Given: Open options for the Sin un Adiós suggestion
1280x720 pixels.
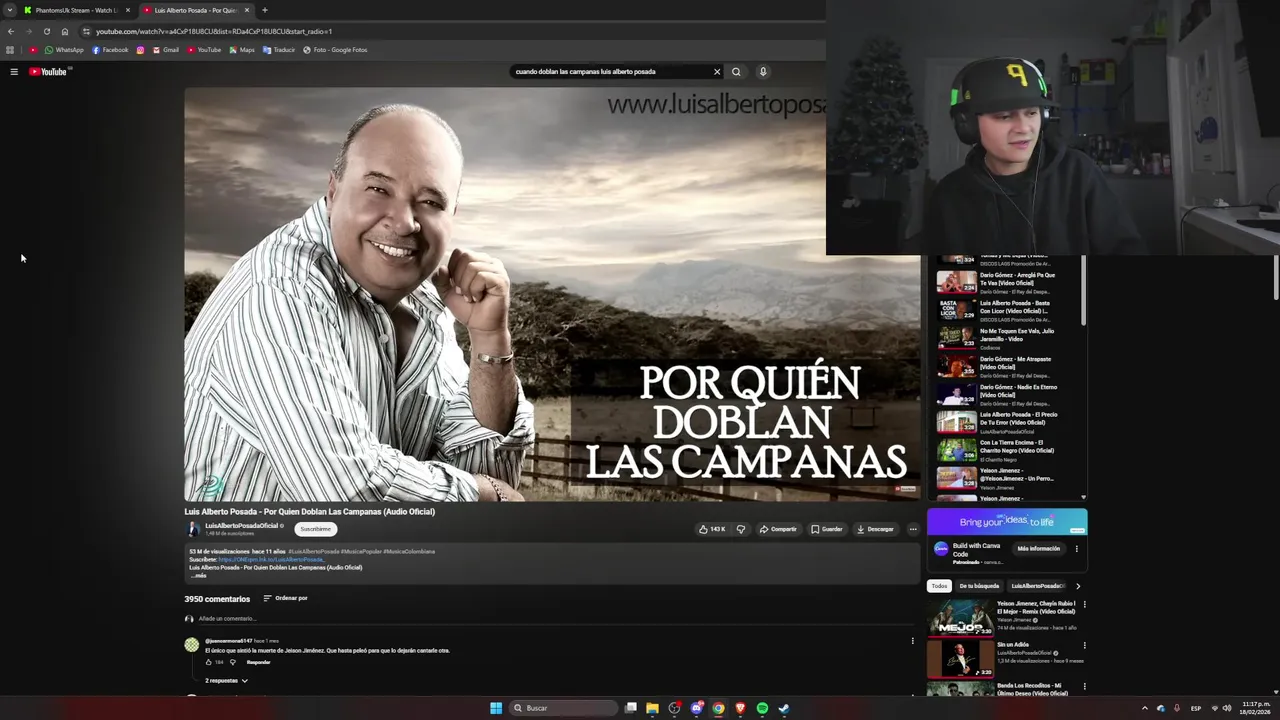Looking at the screenshot, I should 1084,645.
